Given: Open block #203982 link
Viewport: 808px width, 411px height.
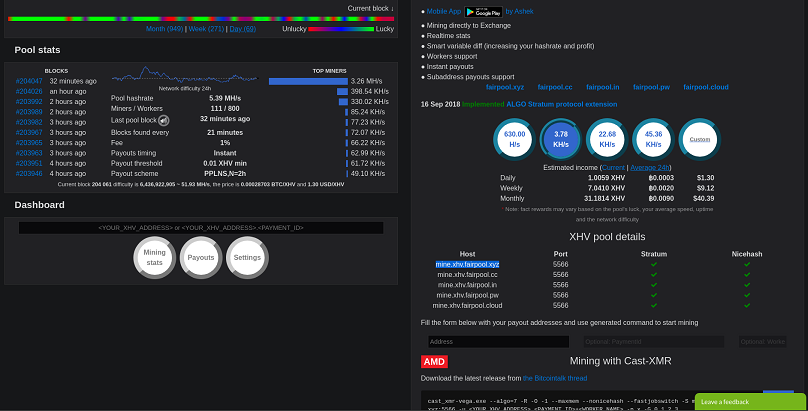Looking at the screenshot, I should pos(29,122).
